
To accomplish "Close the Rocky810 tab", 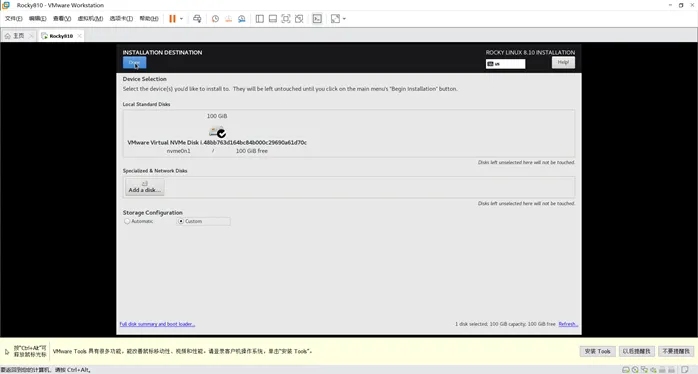I will coord(79,36).
